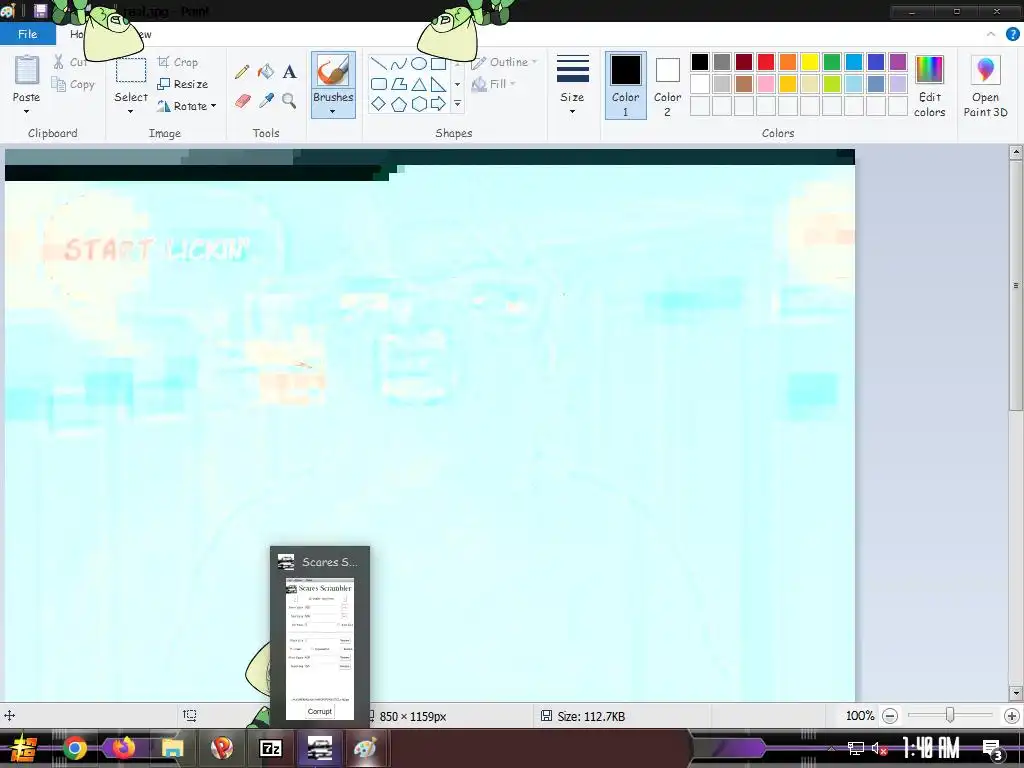
Task: Pick the Right triangle shape
Action: 438,84
